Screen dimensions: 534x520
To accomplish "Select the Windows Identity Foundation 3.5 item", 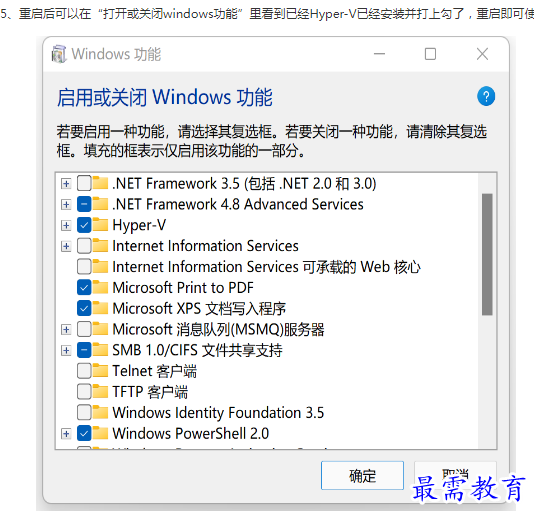I will point(218,413).
